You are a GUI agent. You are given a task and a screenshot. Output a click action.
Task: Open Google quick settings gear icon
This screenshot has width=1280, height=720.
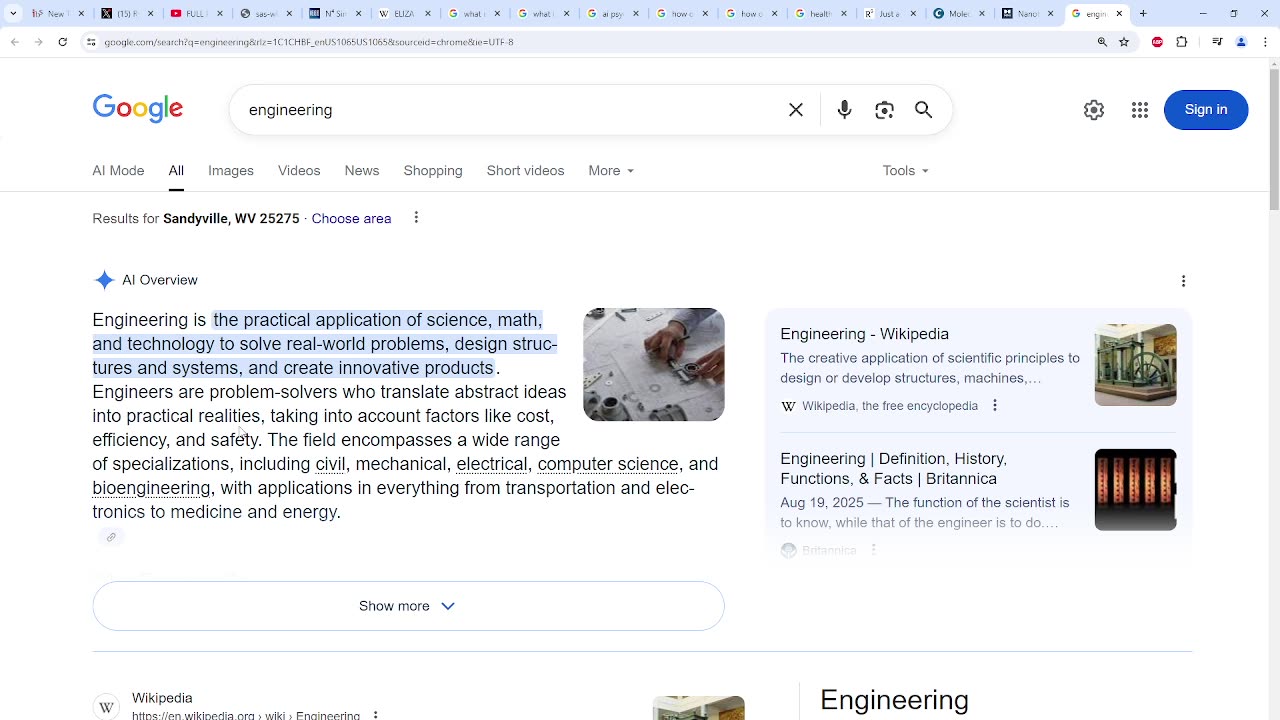click(1094, 110)
